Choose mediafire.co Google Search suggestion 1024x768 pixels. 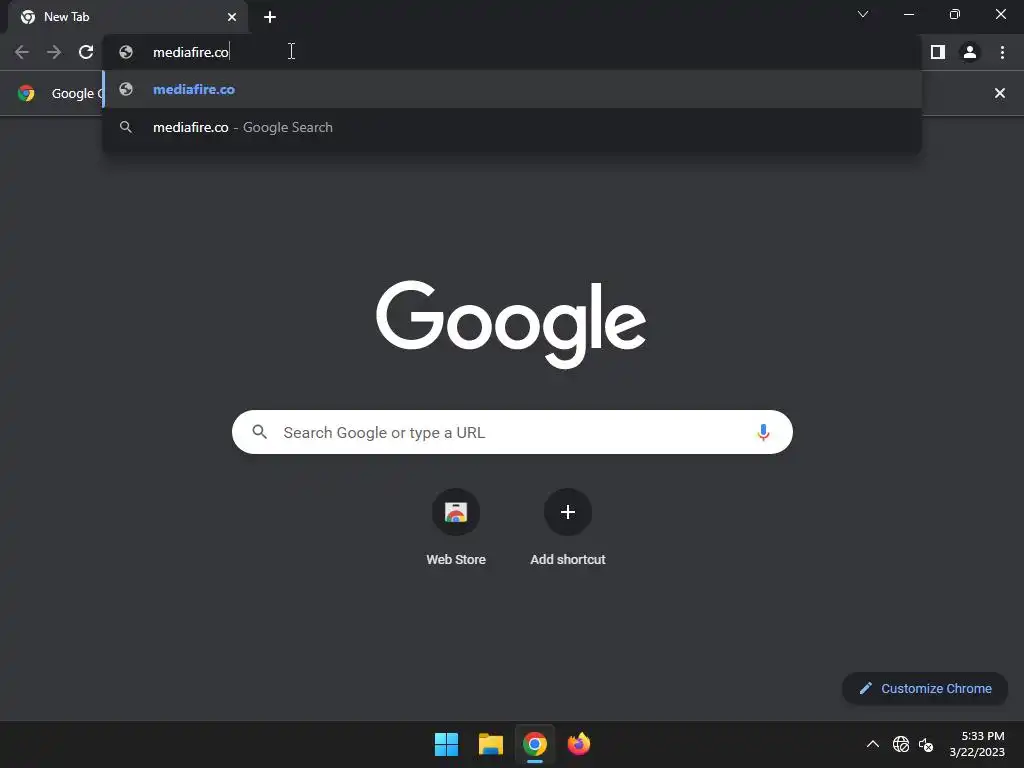[512, 127]
